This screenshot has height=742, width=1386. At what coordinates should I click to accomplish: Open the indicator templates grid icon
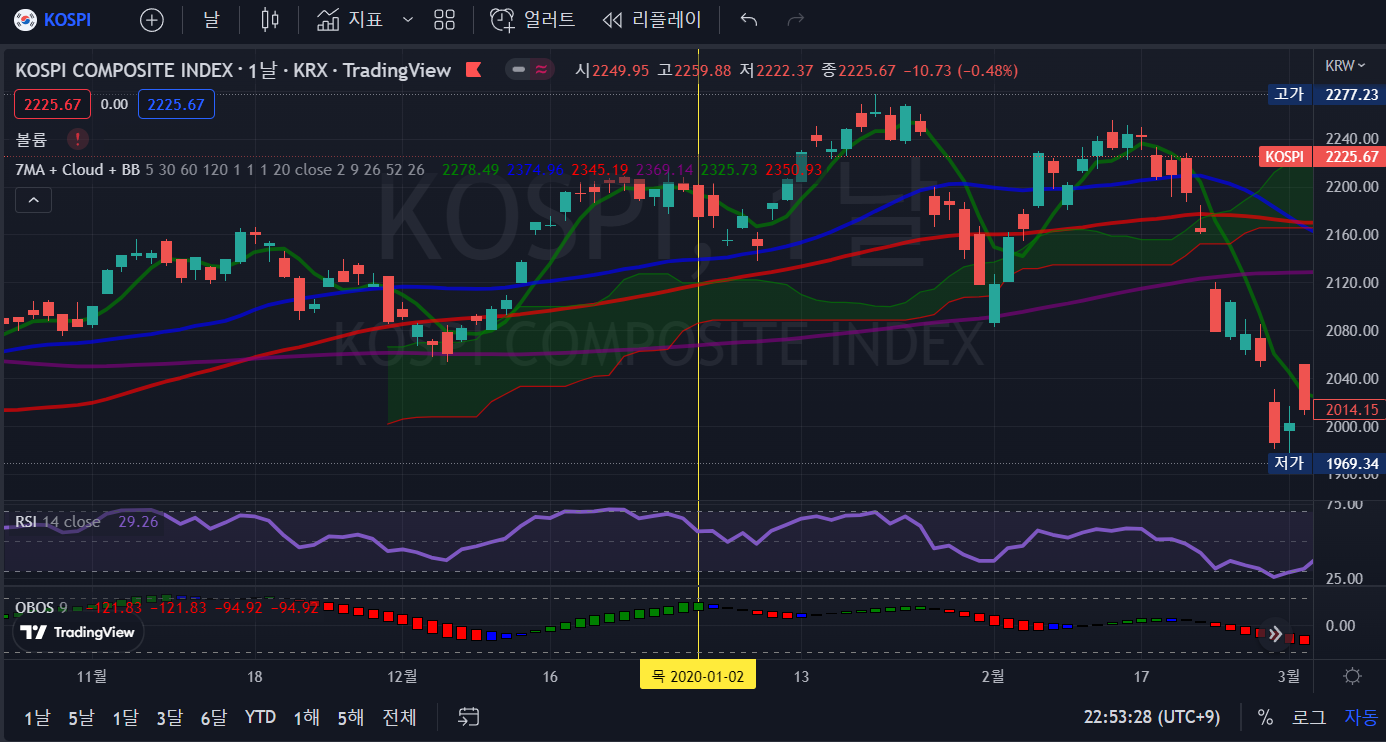point(445,20)
